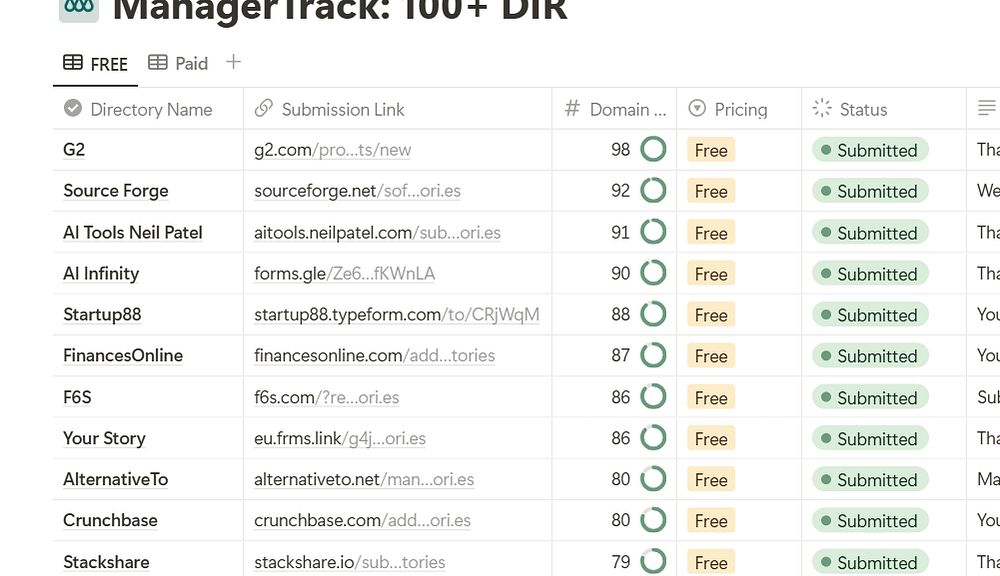The height and width of the screenshot is (576, 1000).
Task: Open Submitted status dropdown for Source Forge
Action: pyautogui.click(x=870, y=191)
